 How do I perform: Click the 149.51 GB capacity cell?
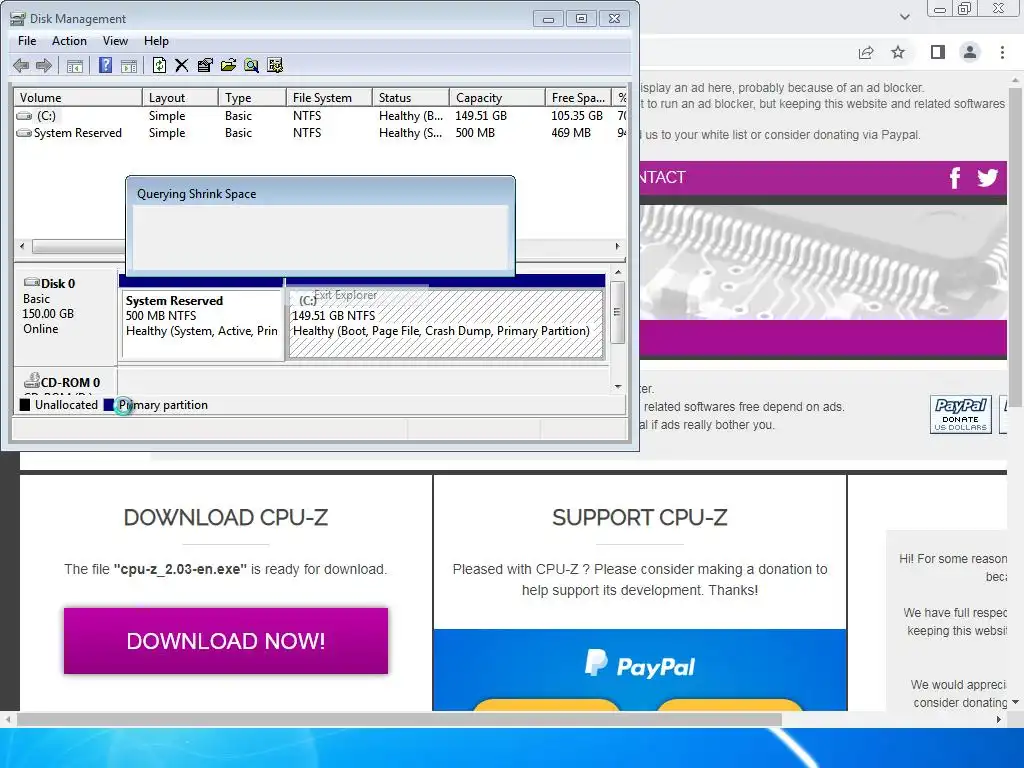click(481, 116)
